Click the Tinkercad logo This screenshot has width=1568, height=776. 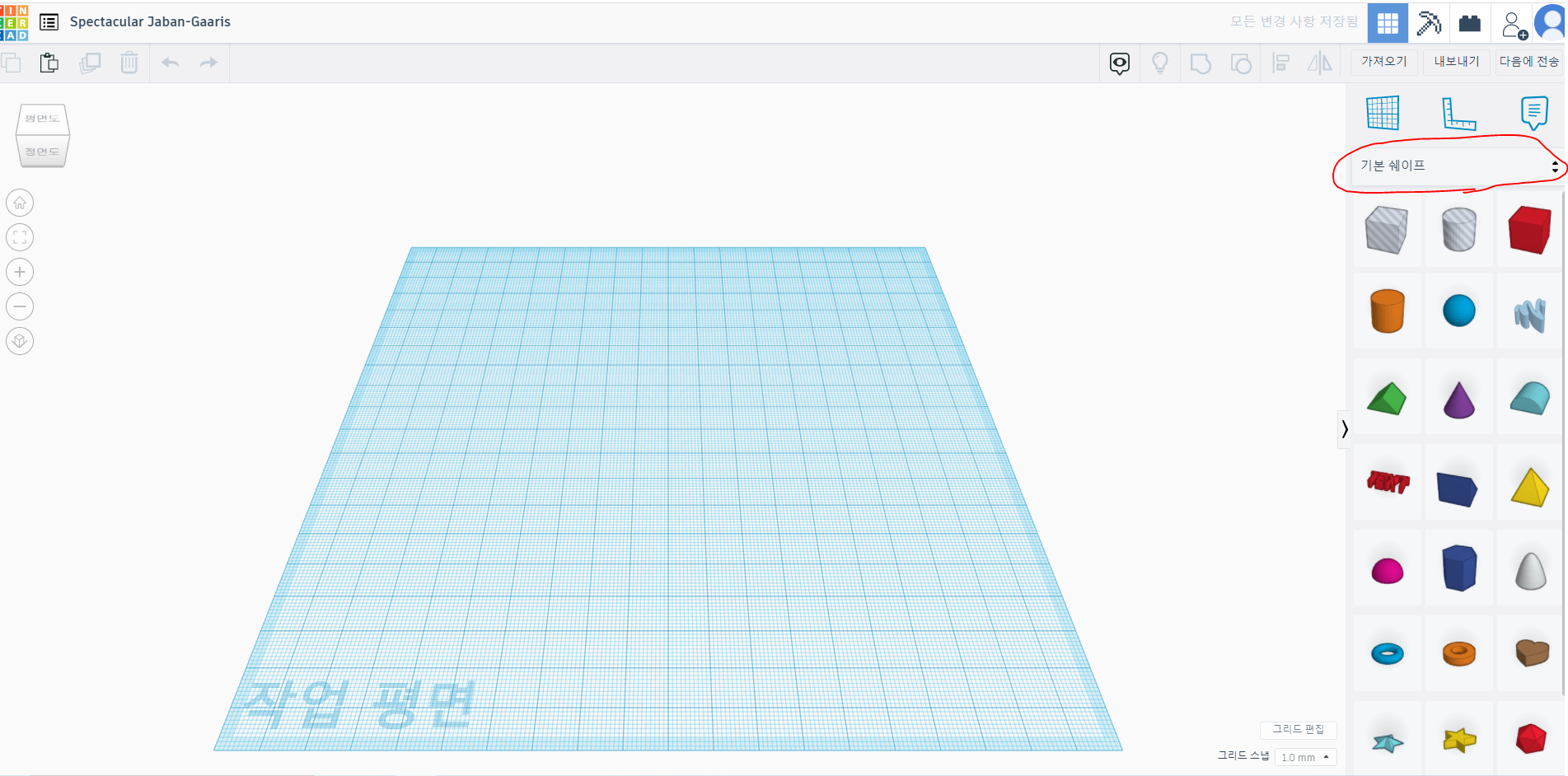click(14, 22)
